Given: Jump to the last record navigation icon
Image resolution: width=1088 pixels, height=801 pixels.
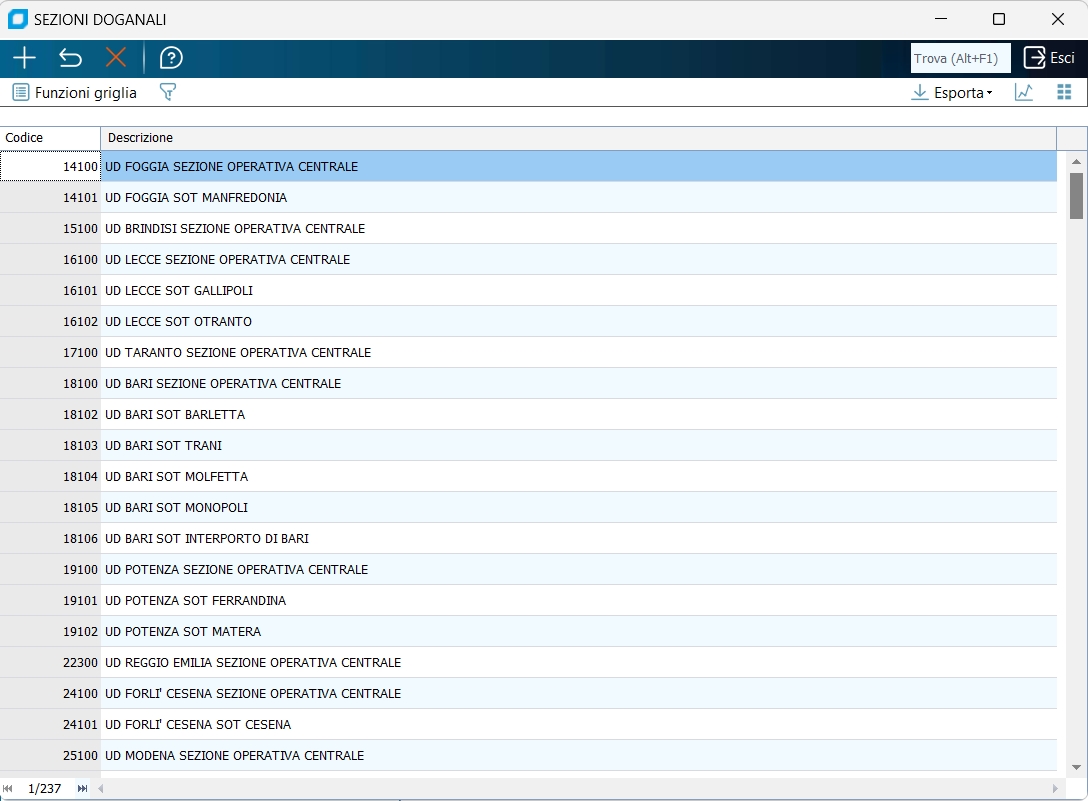Looking at the screenshot, I should click(82, 789).
